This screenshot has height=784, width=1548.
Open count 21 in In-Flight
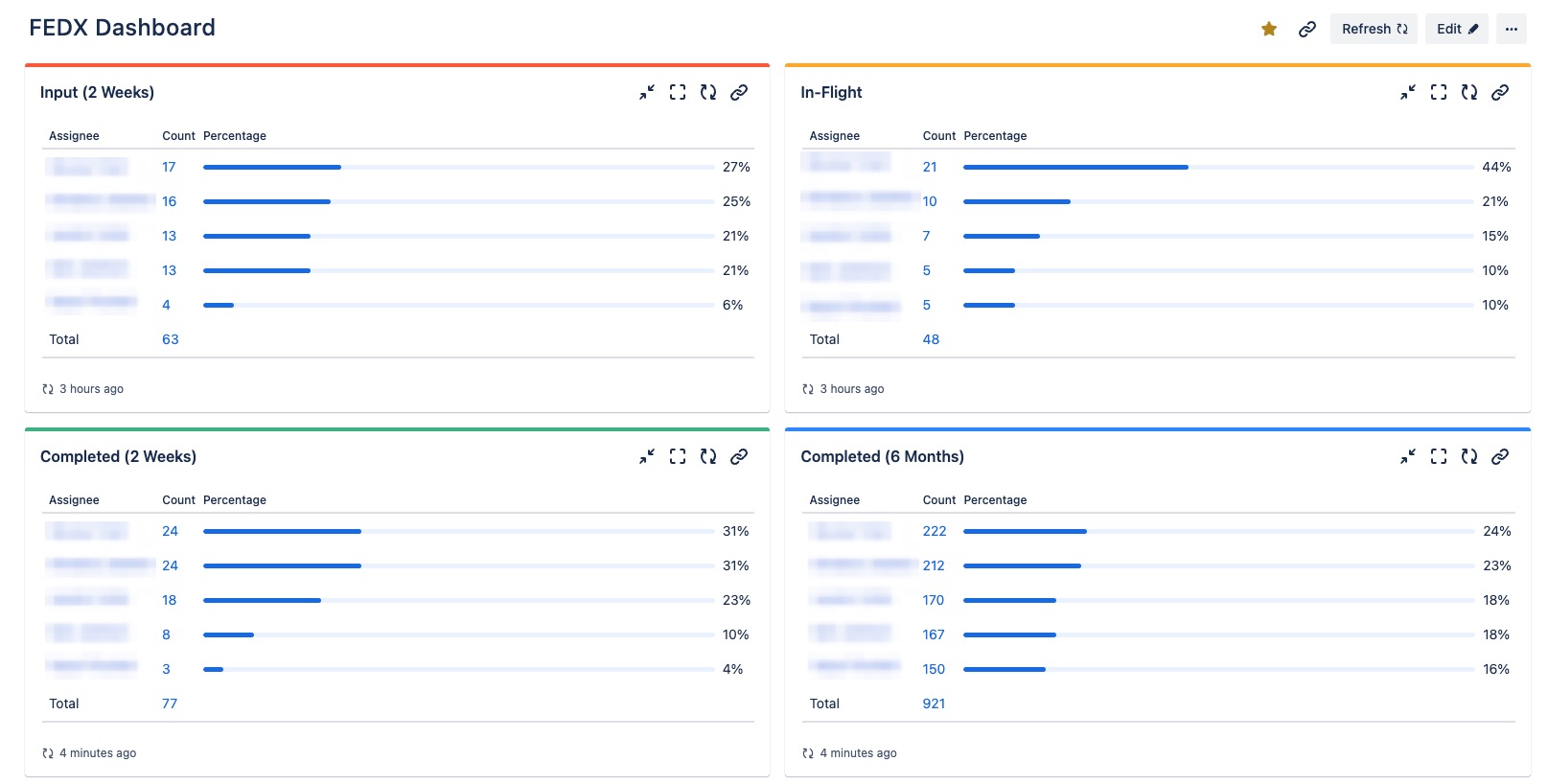[930, 167]
